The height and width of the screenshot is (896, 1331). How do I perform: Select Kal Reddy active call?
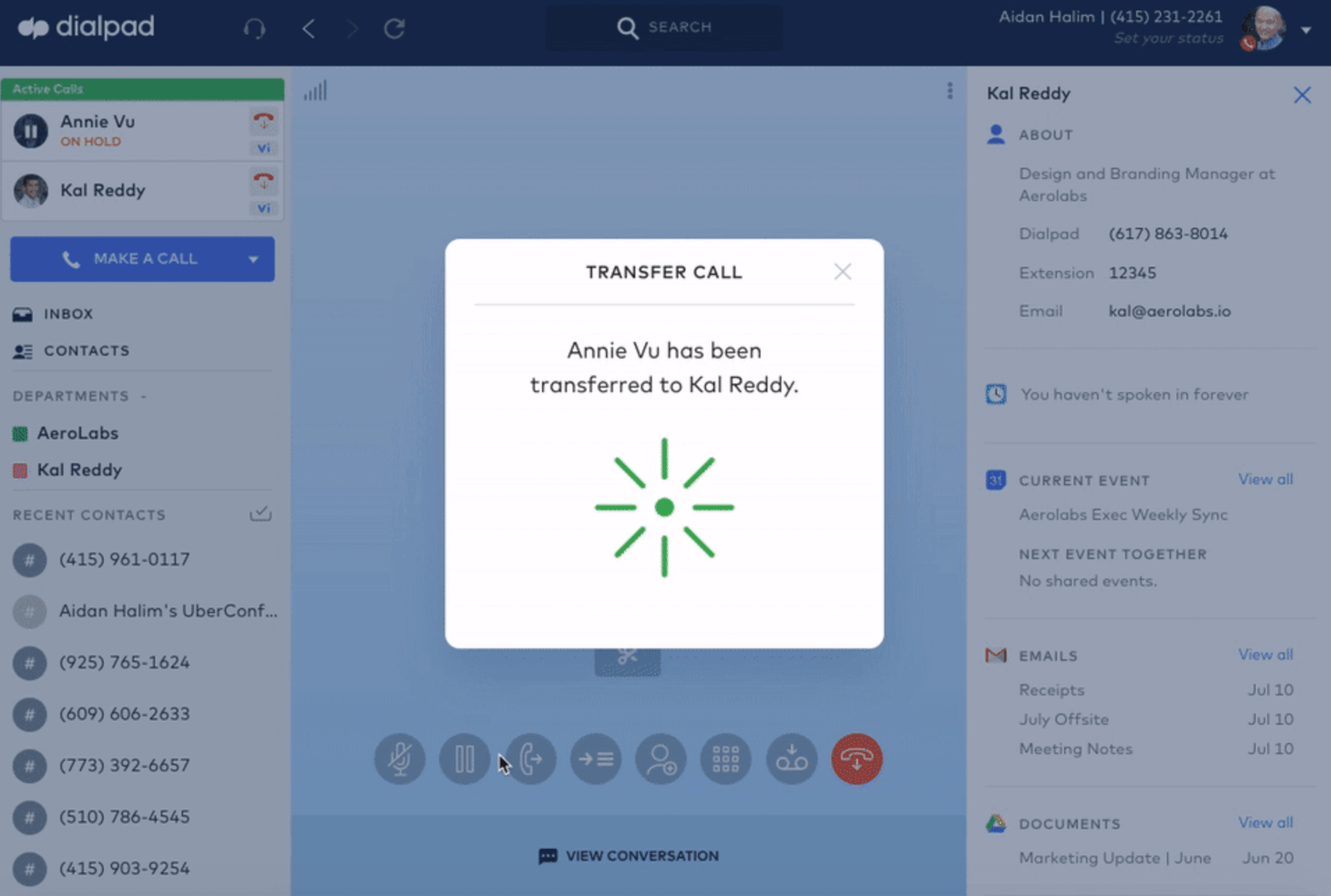143,191
